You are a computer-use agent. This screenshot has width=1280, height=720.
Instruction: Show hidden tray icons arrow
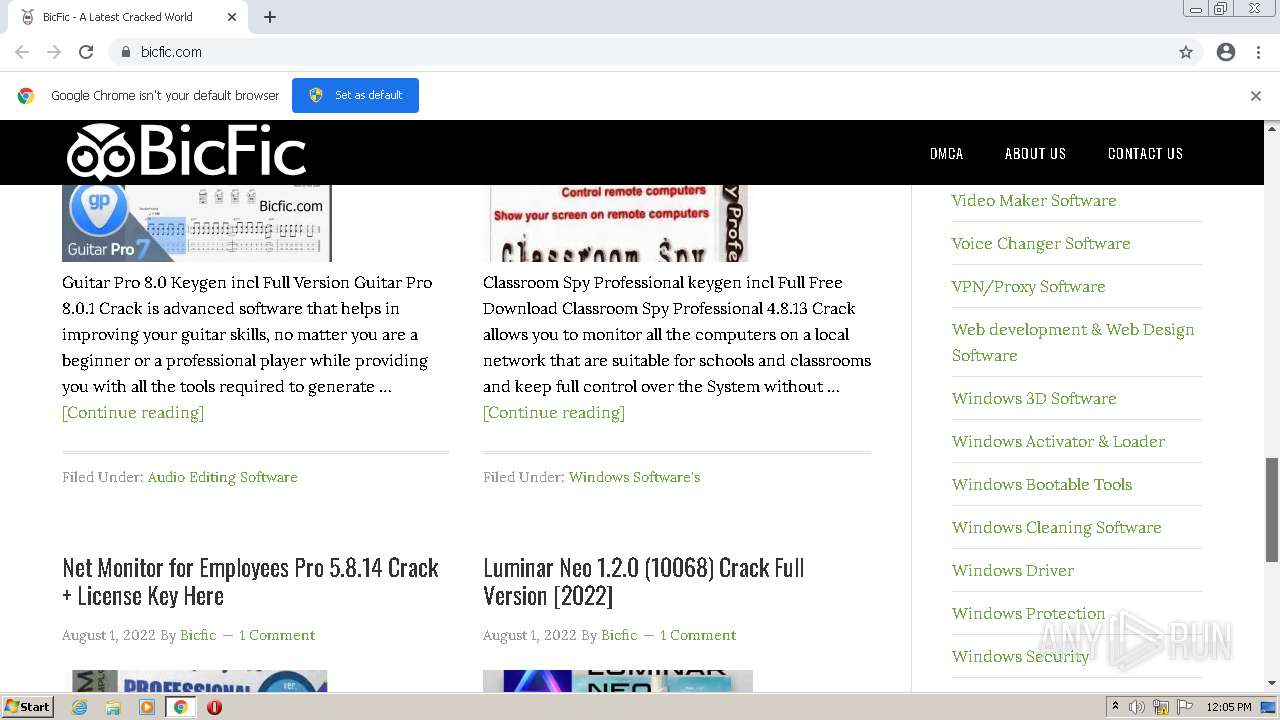[1115, 707]
